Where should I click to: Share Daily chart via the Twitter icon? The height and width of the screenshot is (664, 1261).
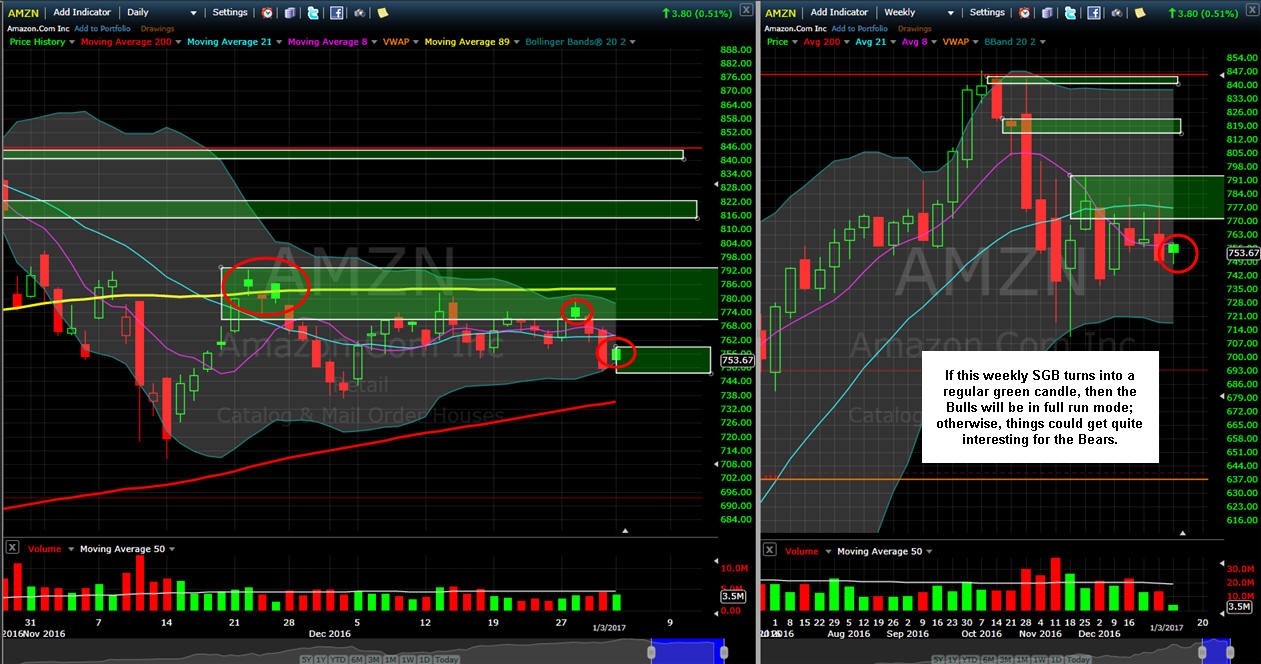(313, 13)
